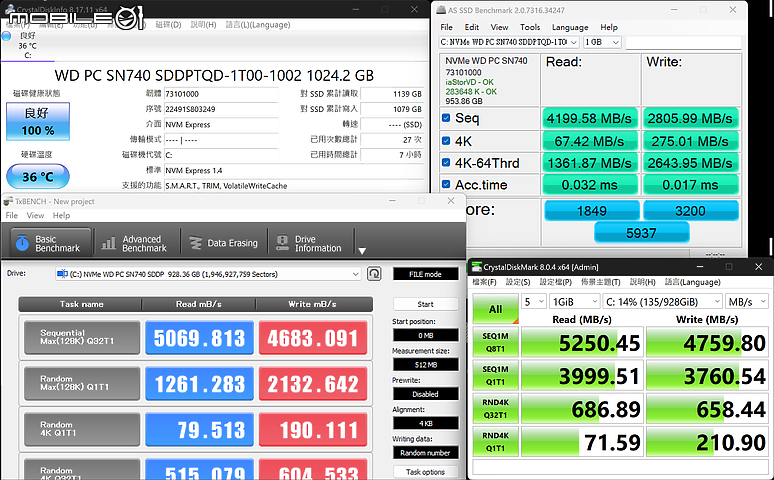The height and width of the screenshot is (480, 774).
Task: Run All tests in CrystalDiskMark
Action: pos(495,309)
